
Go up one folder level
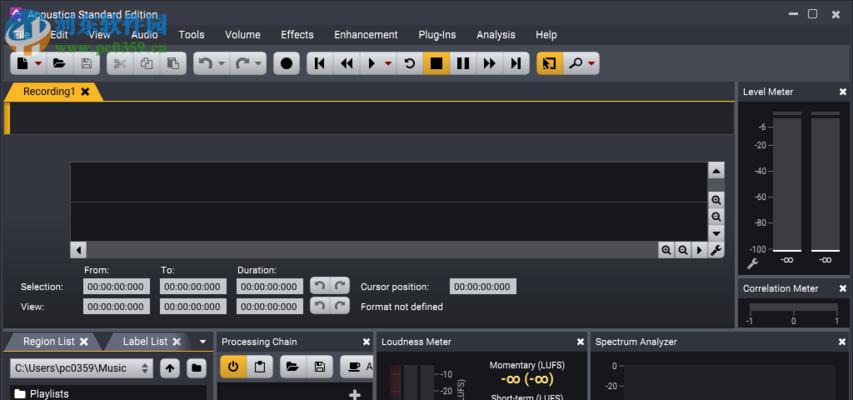pos(170,368)
